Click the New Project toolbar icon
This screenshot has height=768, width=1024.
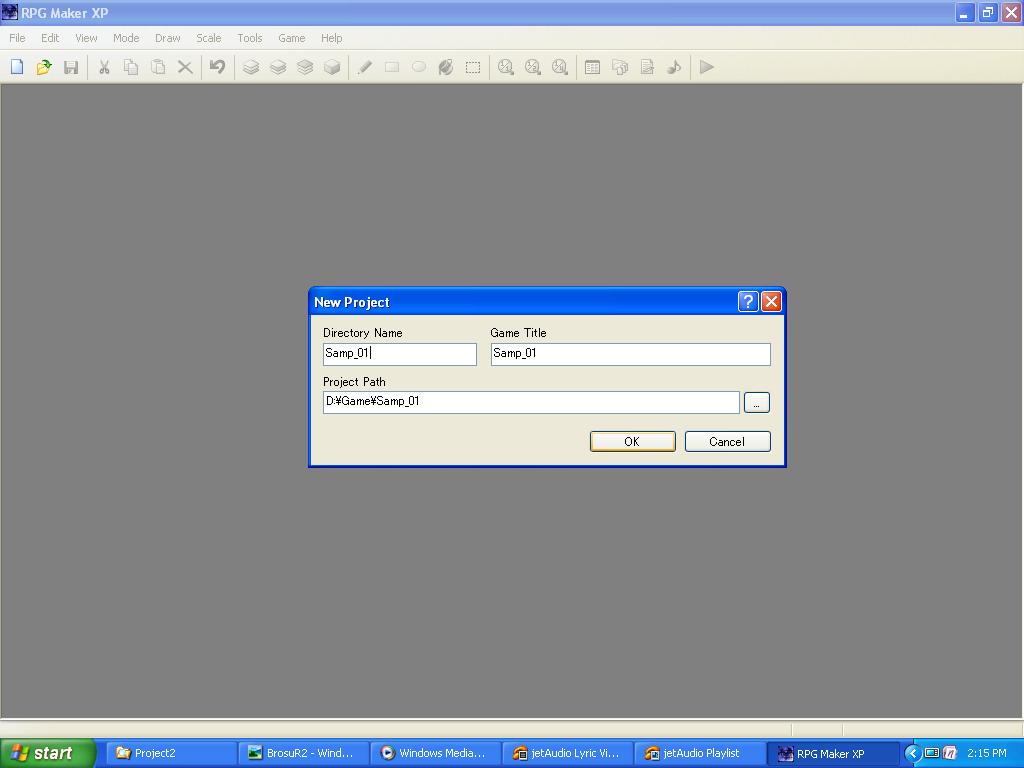tap(17, 67)
